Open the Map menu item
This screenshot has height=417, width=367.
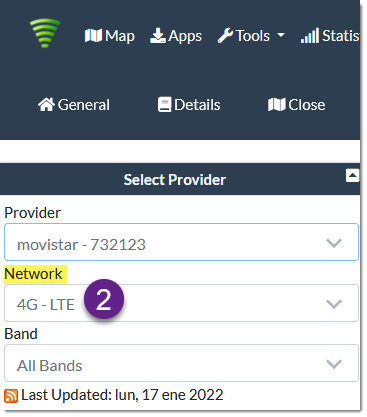point(110,36)
